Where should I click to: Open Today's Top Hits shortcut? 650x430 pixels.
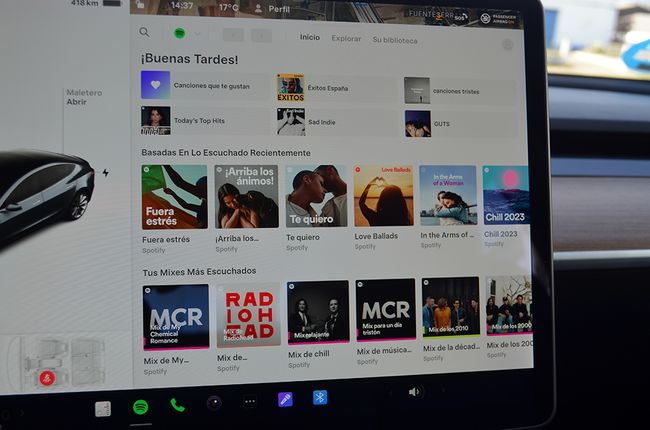205,121
